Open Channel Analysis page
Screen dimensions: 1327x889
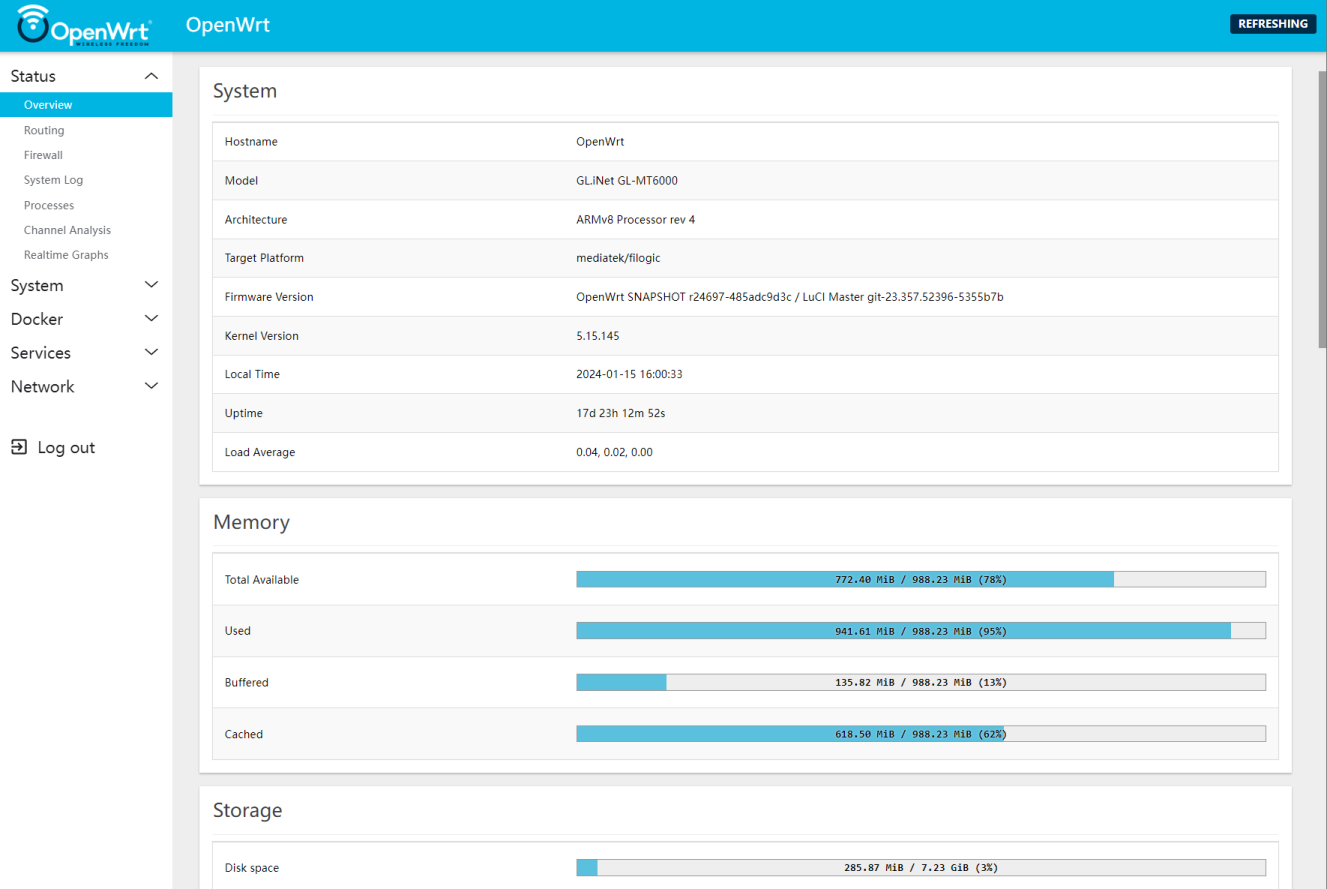67,230
